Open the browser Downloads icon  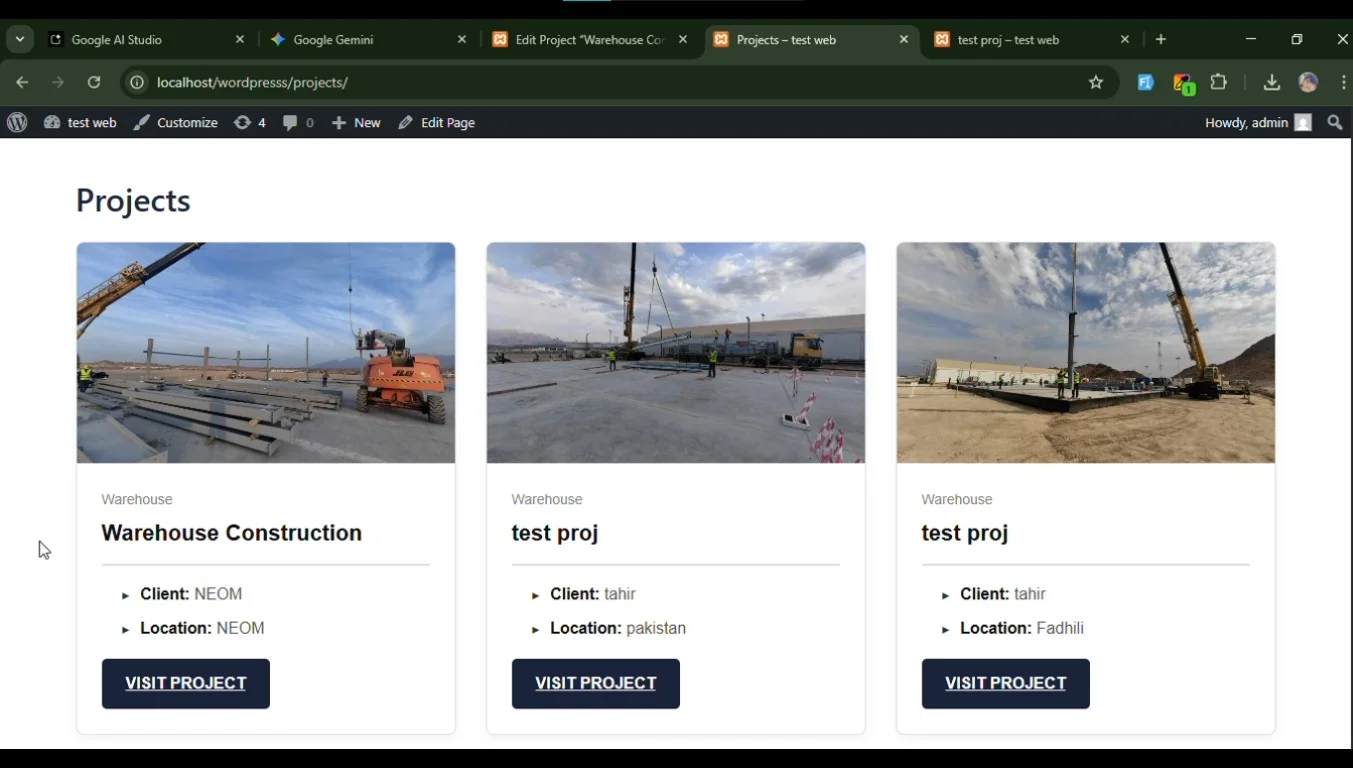point(1271,83)
